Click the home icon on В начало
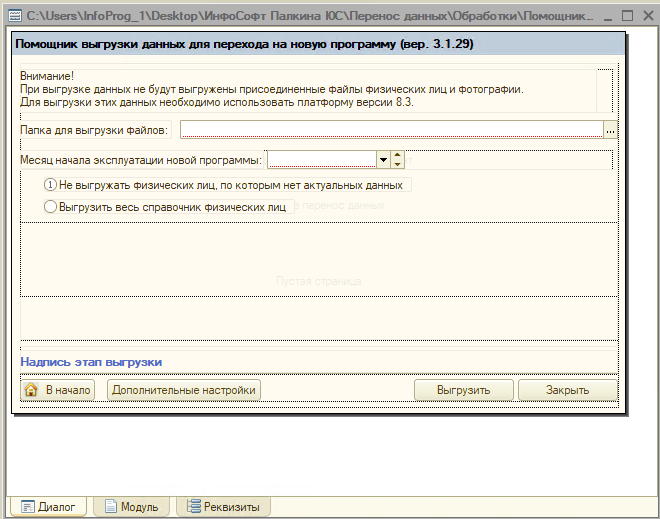Image resolution: width=660 pixels, height=519 pixels. (30, 390)
